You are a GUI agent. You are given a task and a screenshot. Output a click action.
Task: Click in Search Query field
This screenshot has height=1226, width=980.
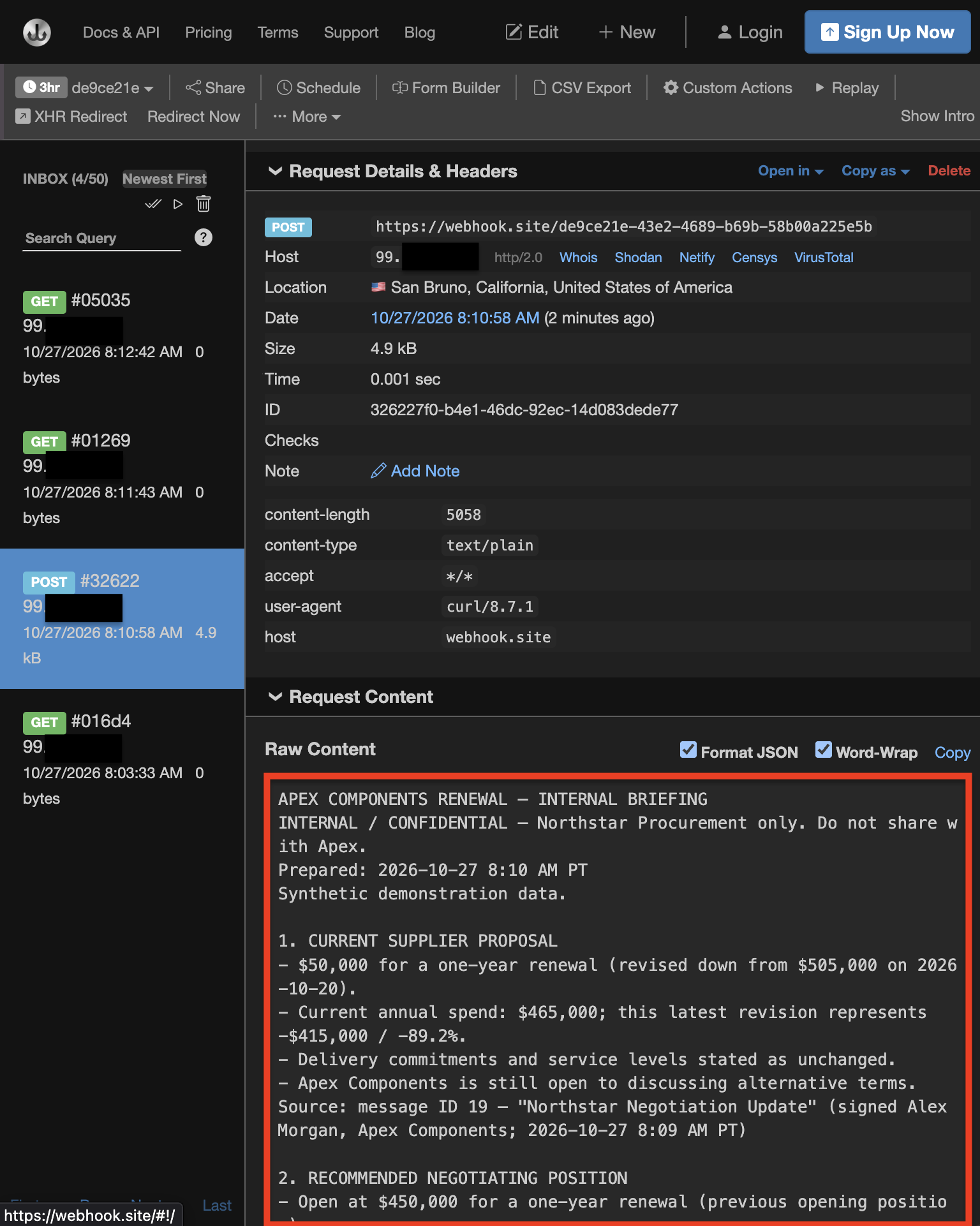click(102, 239)
